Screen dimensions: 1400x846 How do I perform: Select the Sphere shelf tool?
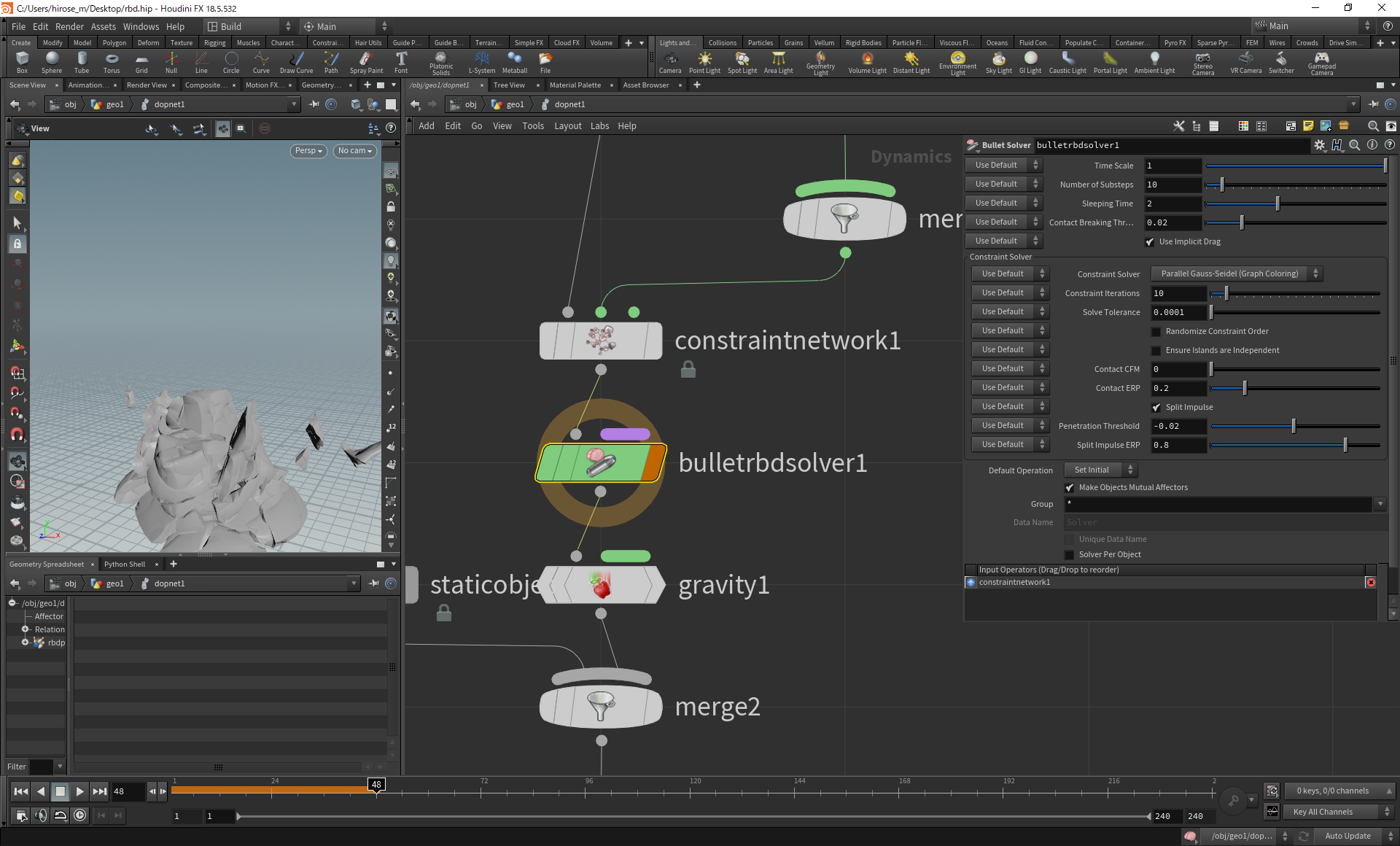52,63
